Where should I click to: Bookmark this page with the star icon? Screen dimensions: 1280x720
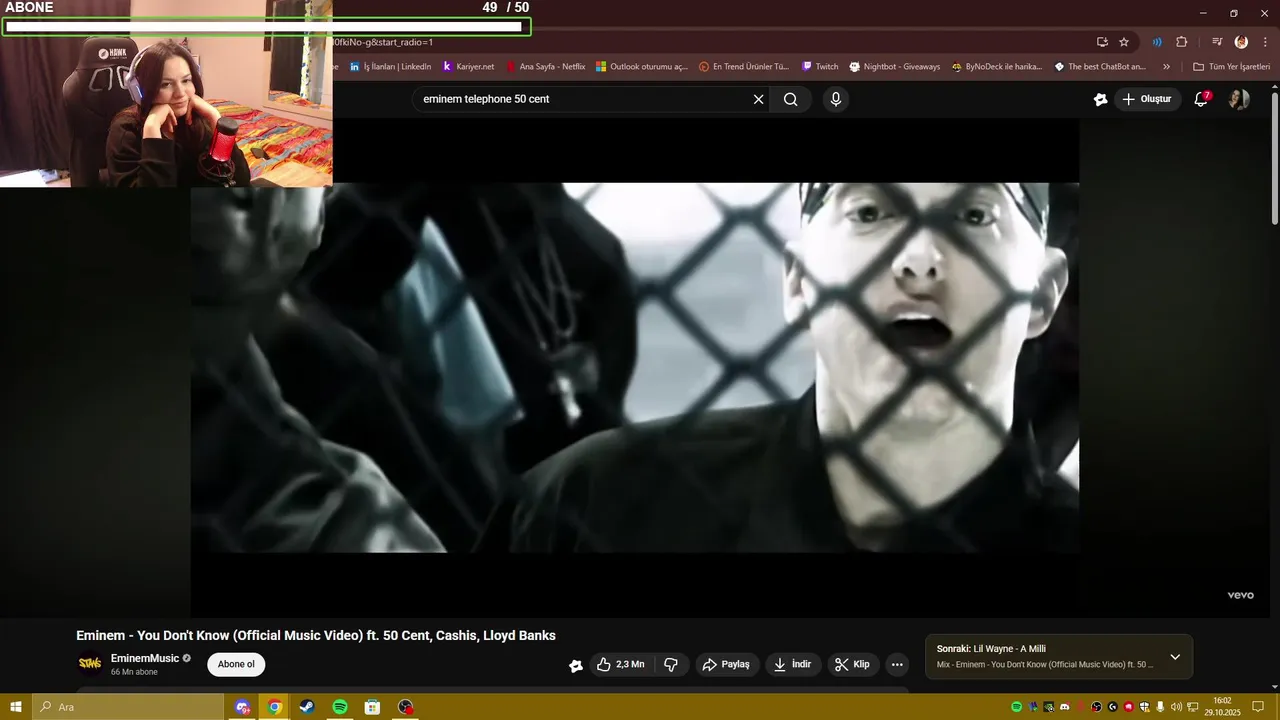[x=1124, y=42]
